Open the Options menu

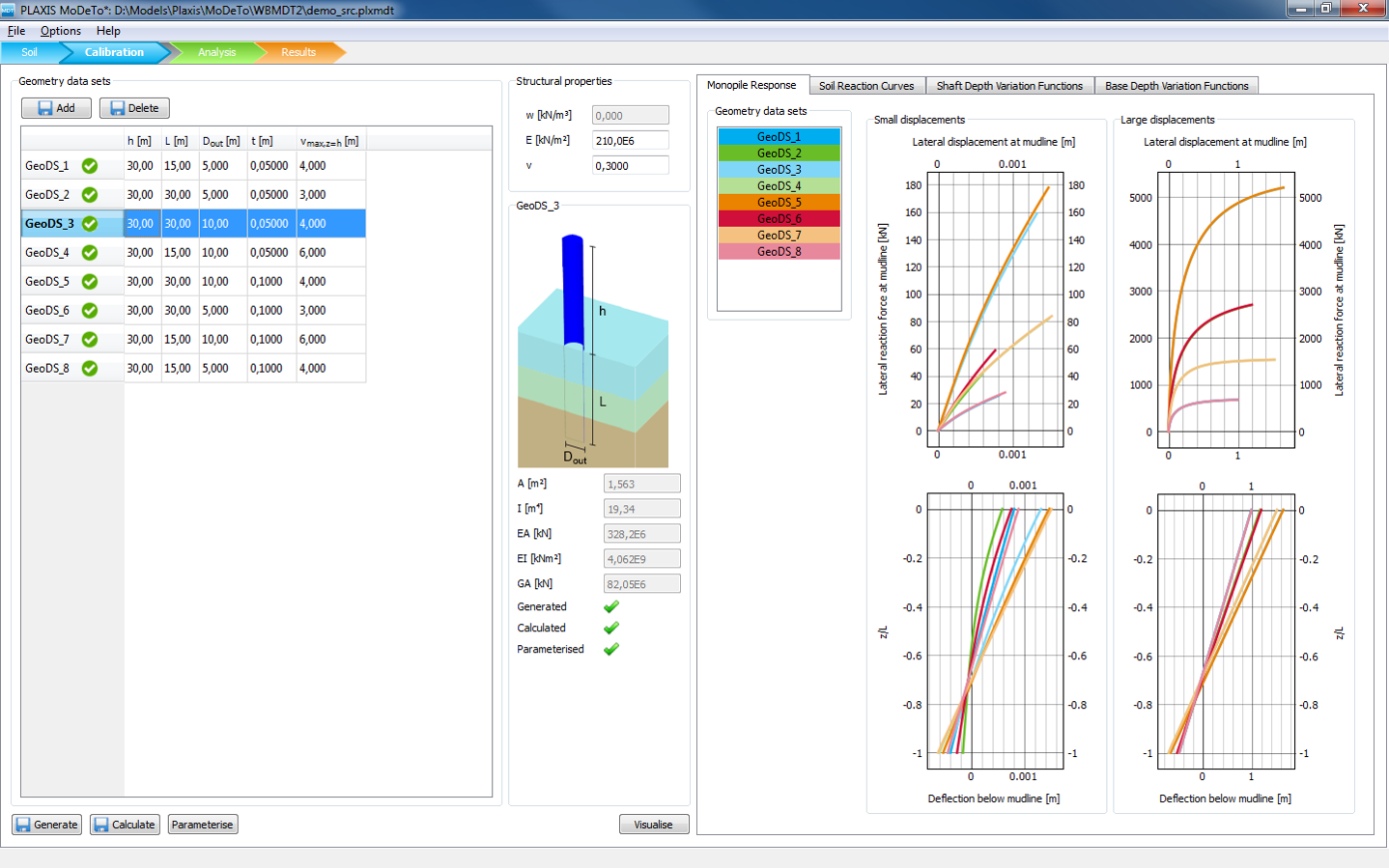tap(61, 31)
